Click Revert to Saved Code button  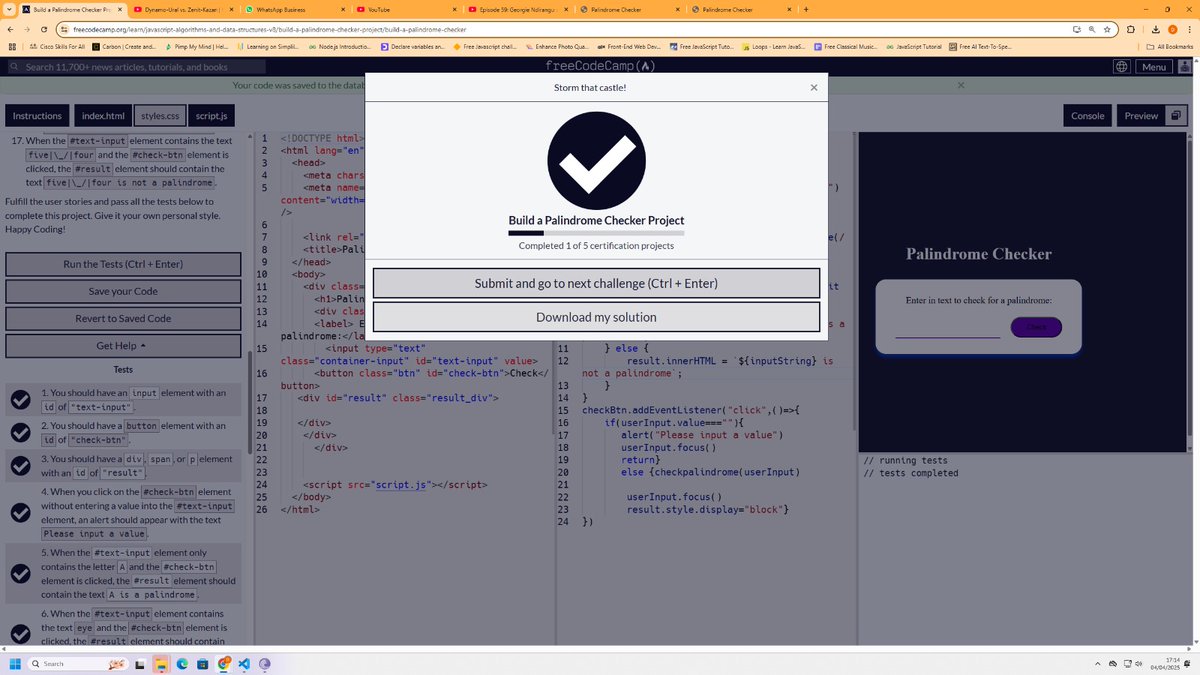[x=123, y=318]
